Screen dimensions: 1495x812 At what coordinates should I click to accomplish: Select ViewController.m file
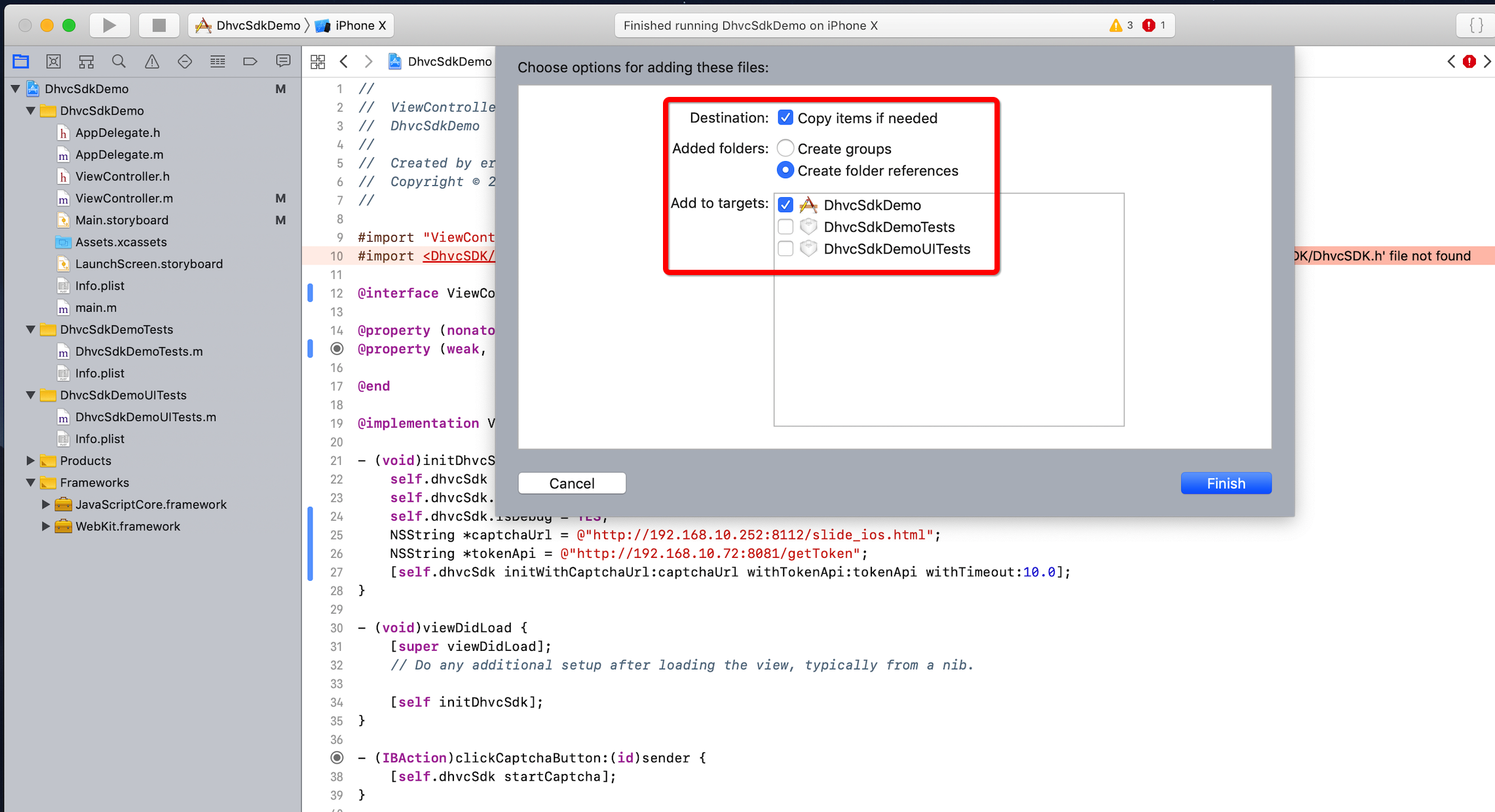(x=124, y=198)
